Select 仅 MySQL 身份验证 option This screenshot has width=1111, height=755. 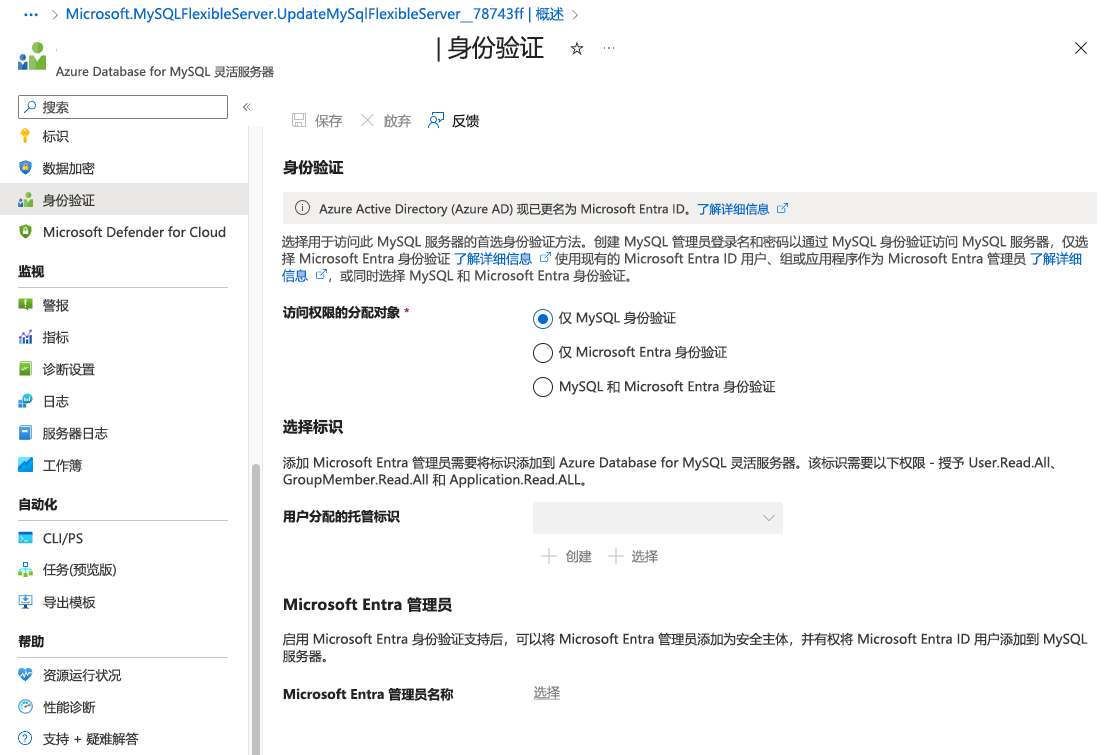click(x=542, y=319)
